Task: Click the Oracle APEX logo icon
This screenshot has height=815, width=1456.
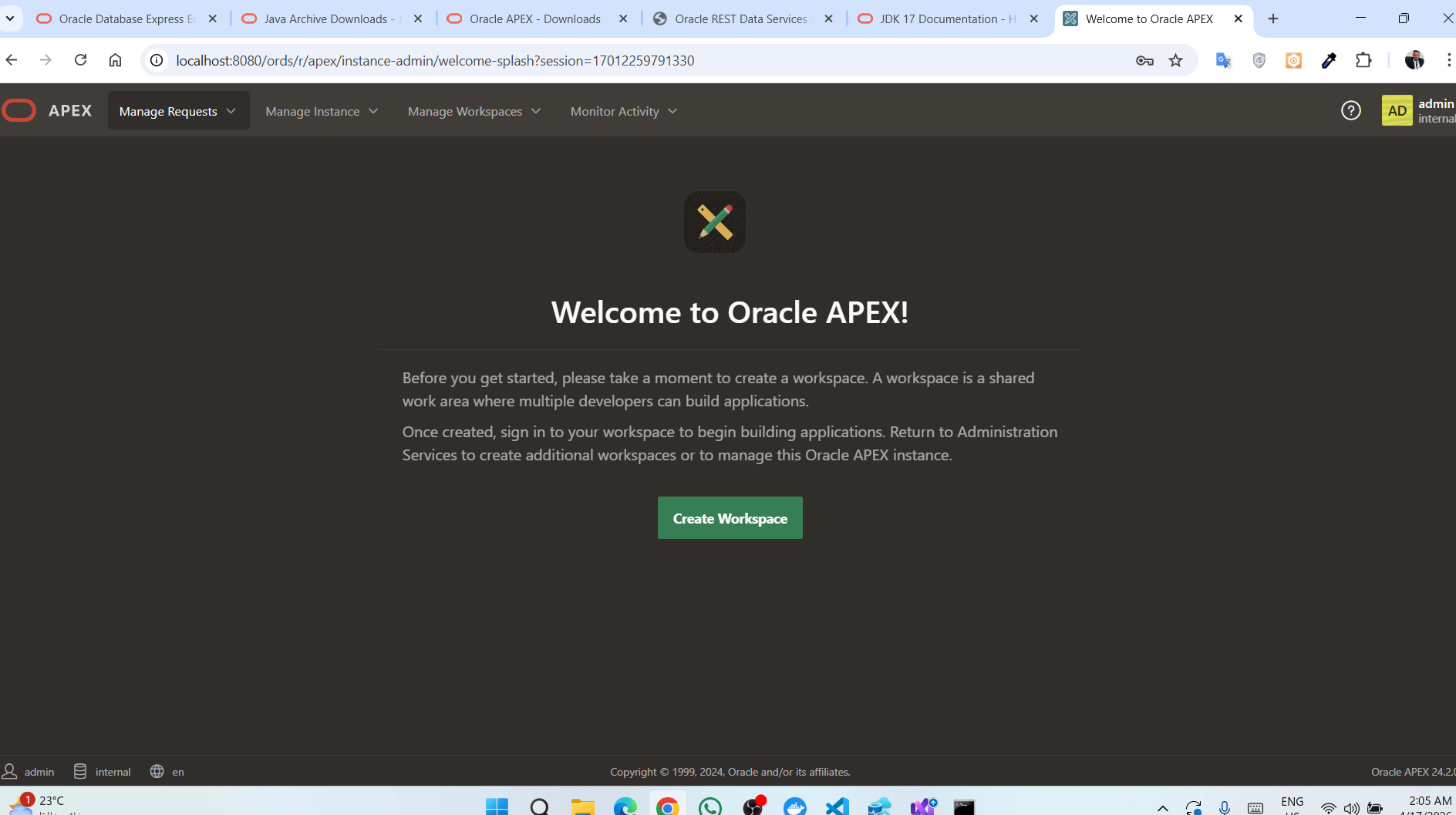Action: click(x=19, y=111)
